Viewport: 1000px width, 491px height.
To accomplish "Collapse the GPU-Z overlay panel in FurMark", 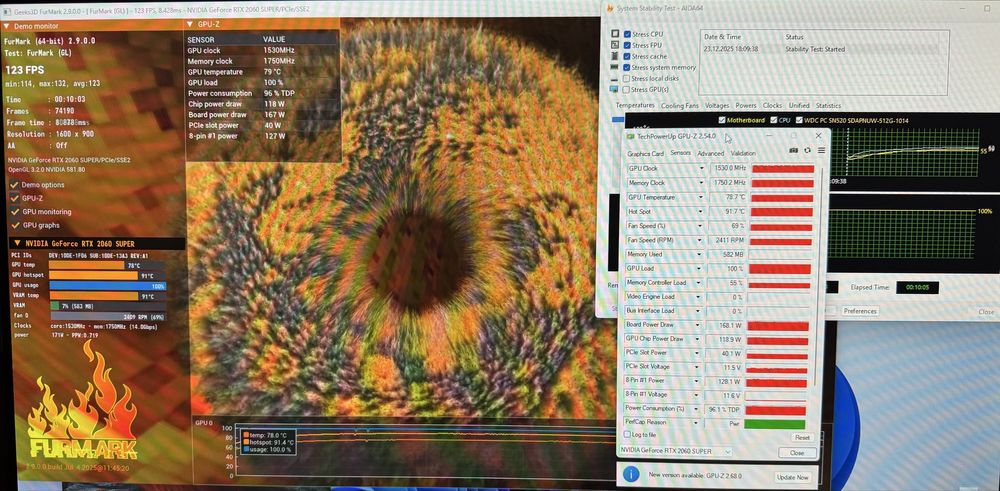I will tap(190, 24).
